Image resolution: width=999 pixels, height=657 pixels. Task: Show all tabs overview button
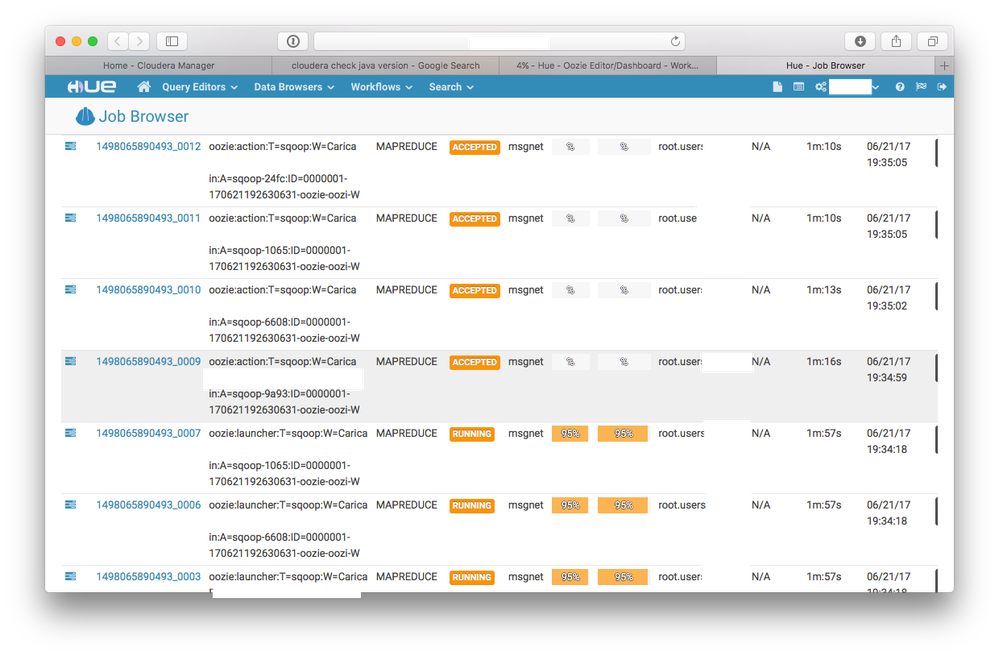tap(933, 41)
